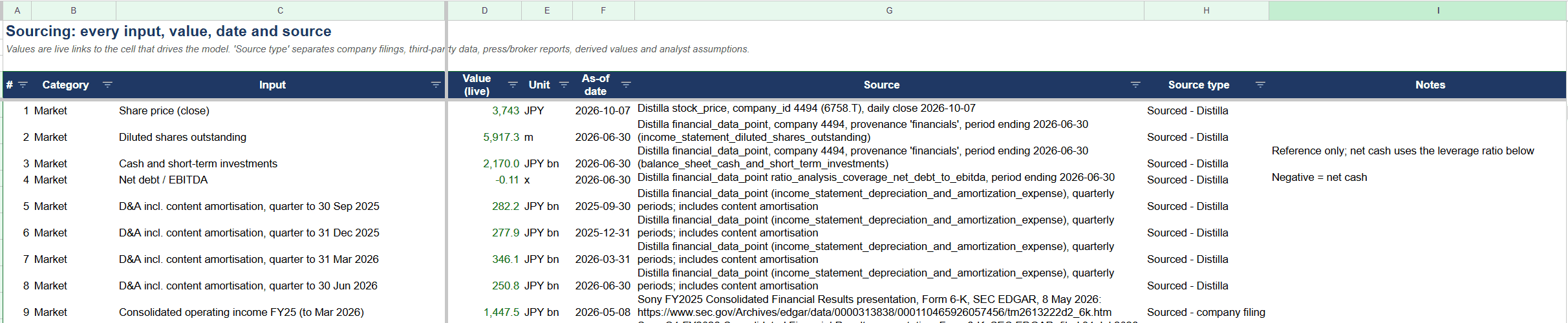
Task: Click the balance_sheet_cash source cell
Action: coord(889,158)
